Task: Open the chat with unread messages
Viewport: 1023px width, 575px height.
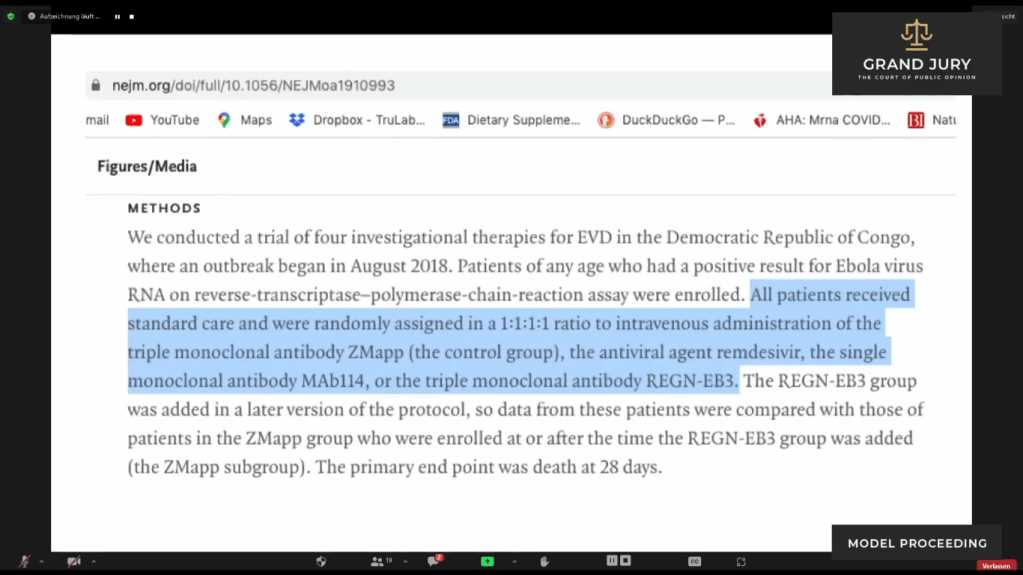Action: click(435, 562)
